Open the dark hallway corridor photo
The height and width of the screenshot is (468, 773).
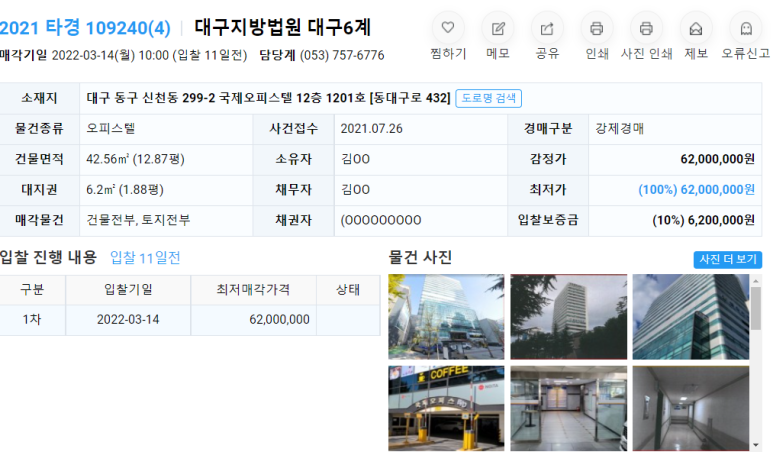click(691, 408)
